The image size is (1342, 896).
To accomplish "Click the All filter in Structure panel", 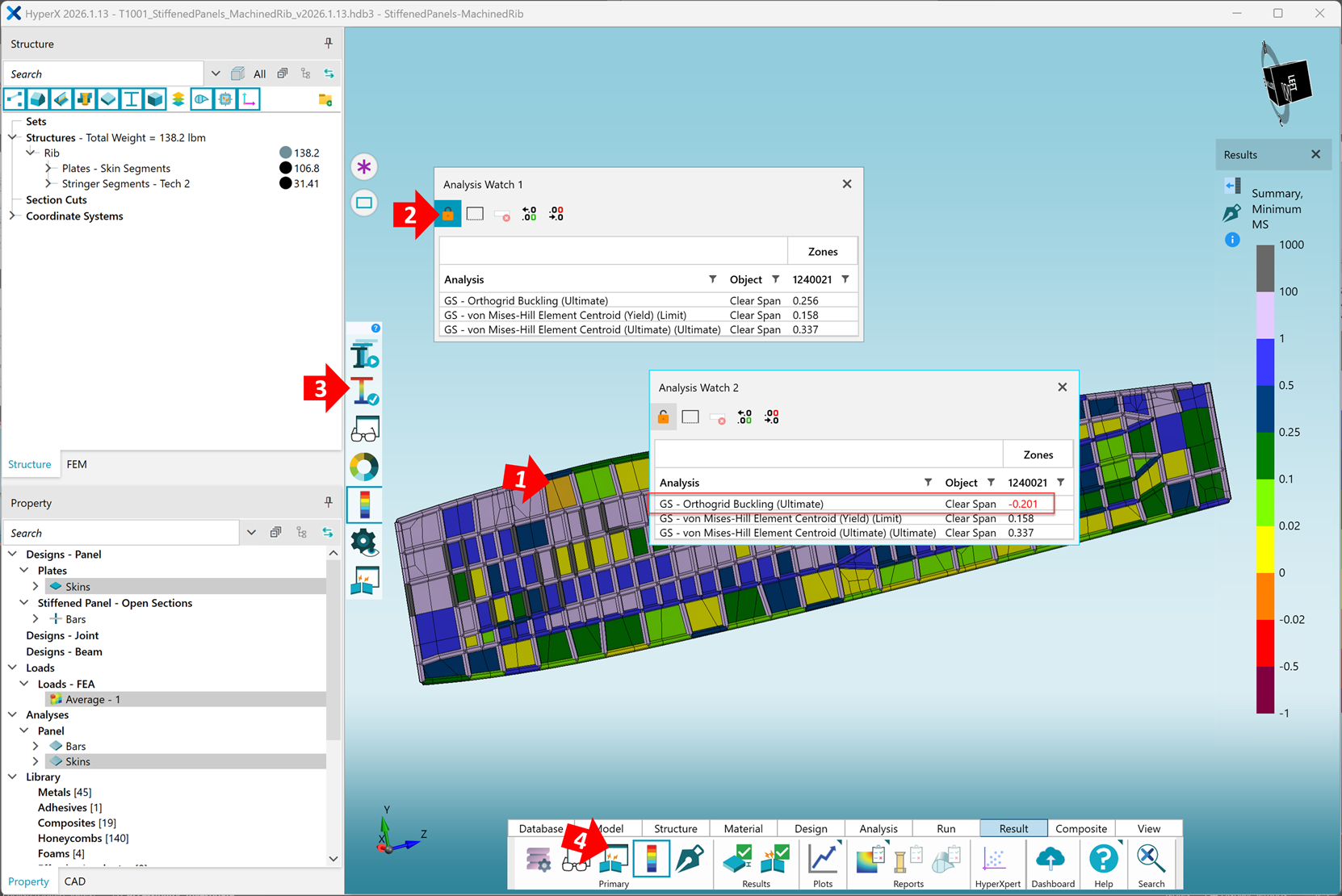I will click(x=259, y=73).
